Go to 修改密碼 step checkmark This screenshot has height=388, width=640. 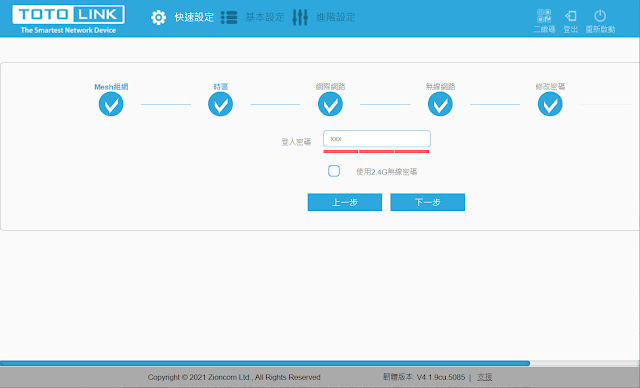550,104
